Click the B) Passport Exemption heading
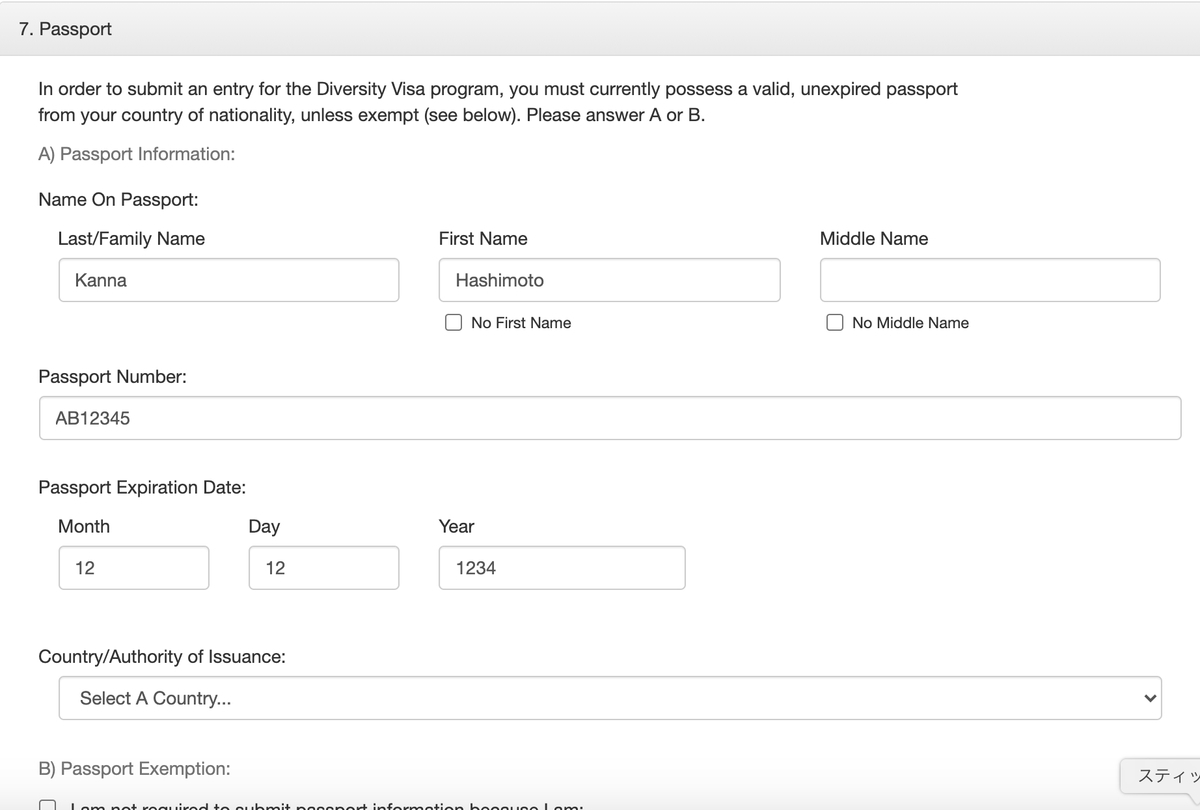Screen dimensions: 1200x810 (134, 769)
